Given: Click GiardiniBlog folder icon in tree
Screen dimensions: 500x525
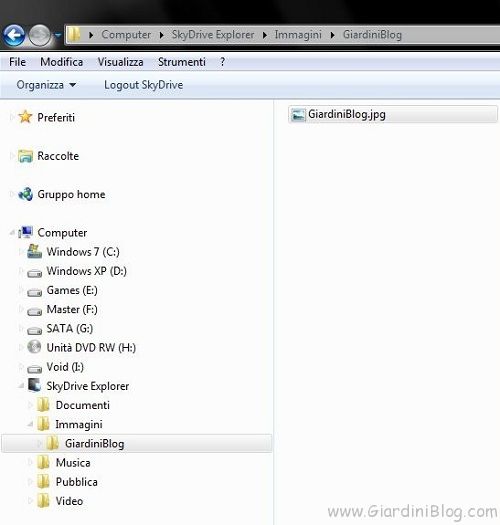Looking at the screenshot, I should pyautogui.click(x=53, y=443).
